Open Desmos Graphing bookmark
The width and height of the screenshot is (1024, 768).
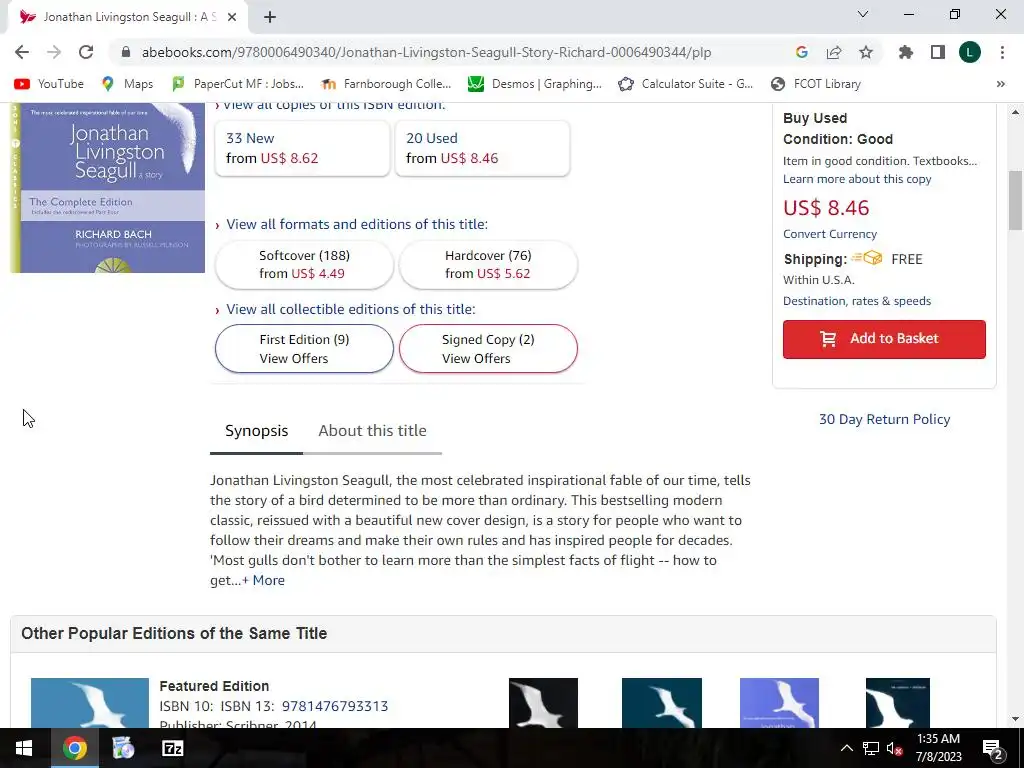(535, 84)
